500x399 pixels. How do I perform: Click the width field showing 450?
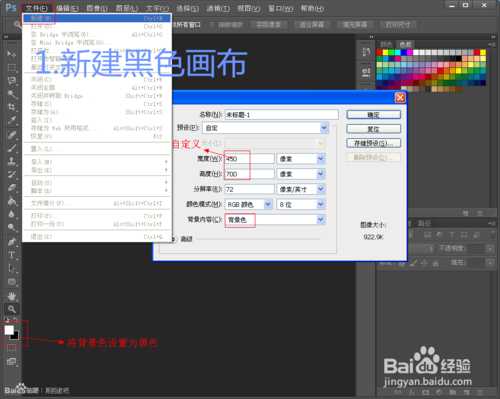pyautogui.click(x=249, y=159)
